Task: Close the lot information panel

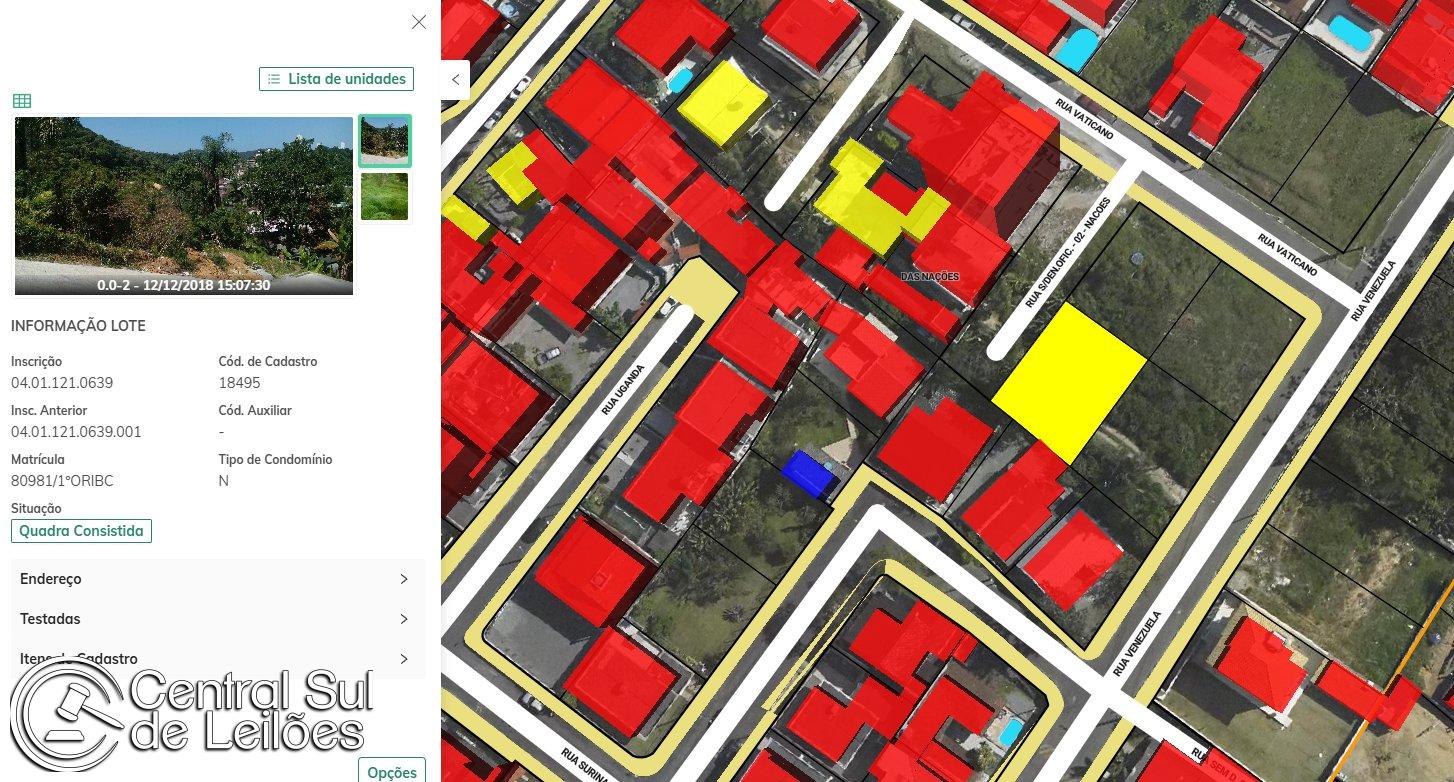Action: (x=419, y=22)
